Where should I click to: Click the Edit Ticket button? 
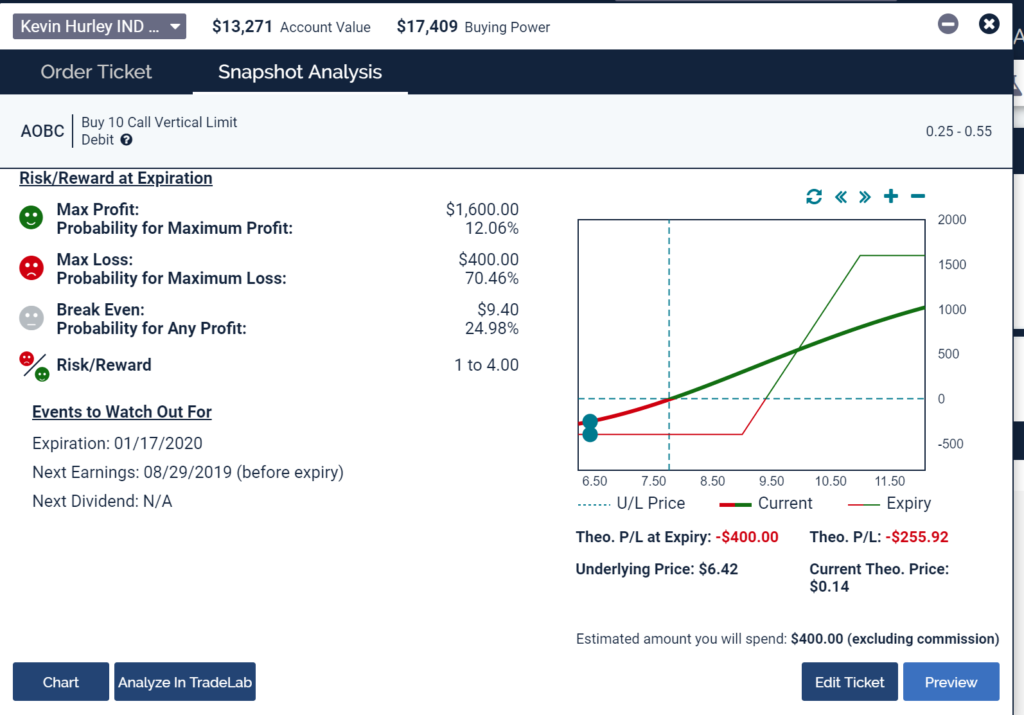point(849,682)
